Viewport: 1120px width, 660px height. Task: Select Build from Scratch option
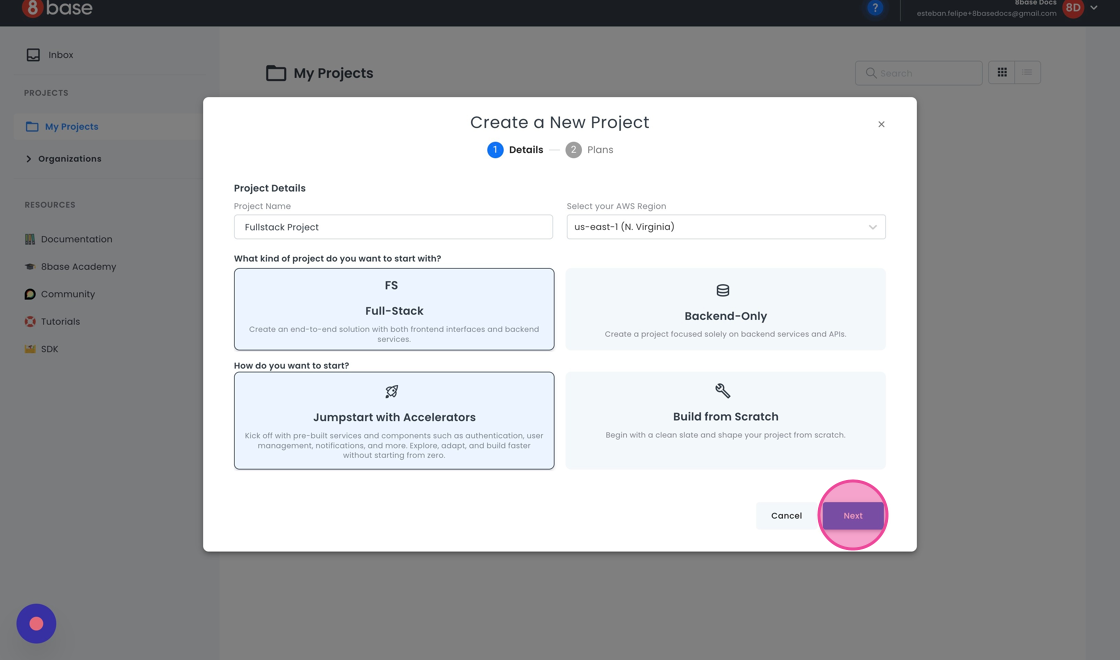725,420
